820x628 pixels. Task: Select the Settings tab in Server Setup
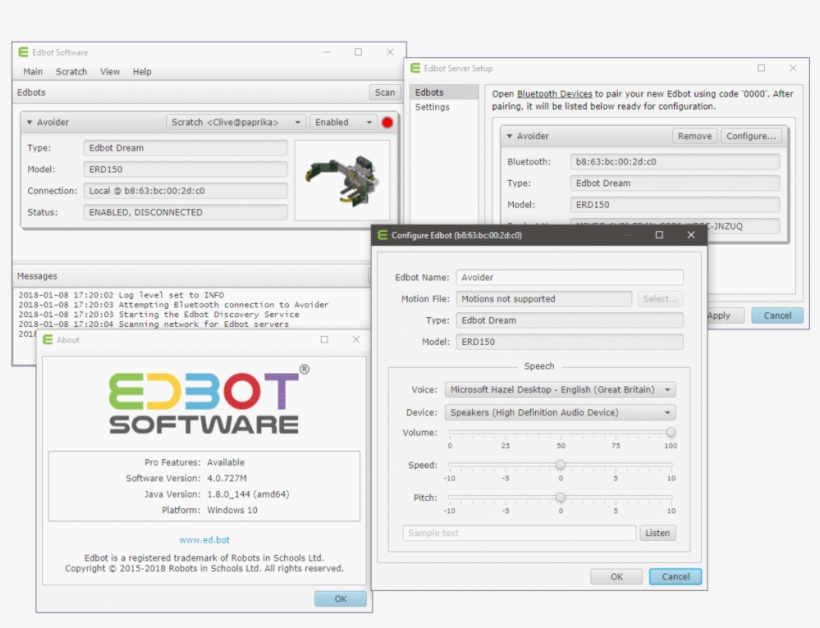(444, 107)
